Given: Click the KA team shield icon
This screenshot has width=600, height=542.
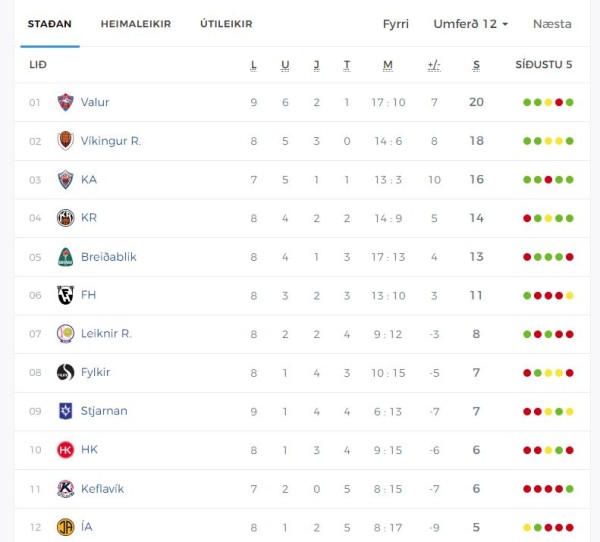Looking at the screenshot, I should [x=65, y=180].
